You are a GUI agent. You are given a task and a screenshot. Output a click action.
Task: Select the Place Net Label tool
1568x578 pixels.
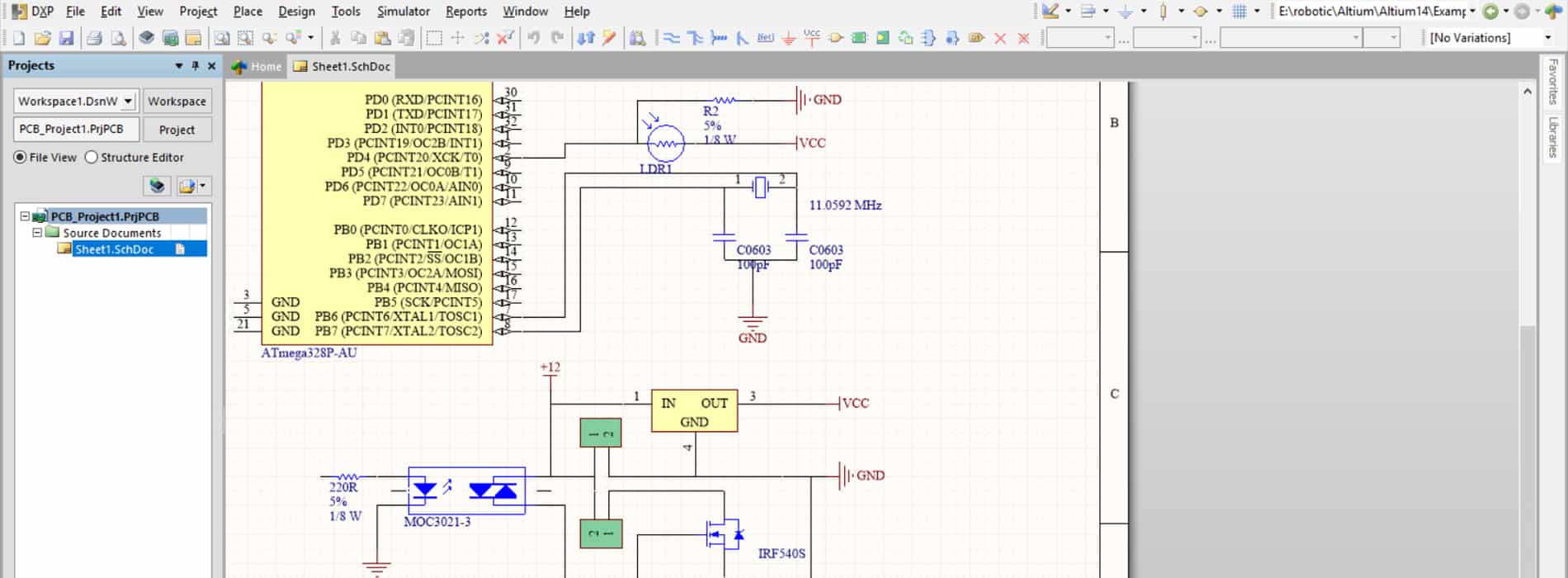[765, 38]
